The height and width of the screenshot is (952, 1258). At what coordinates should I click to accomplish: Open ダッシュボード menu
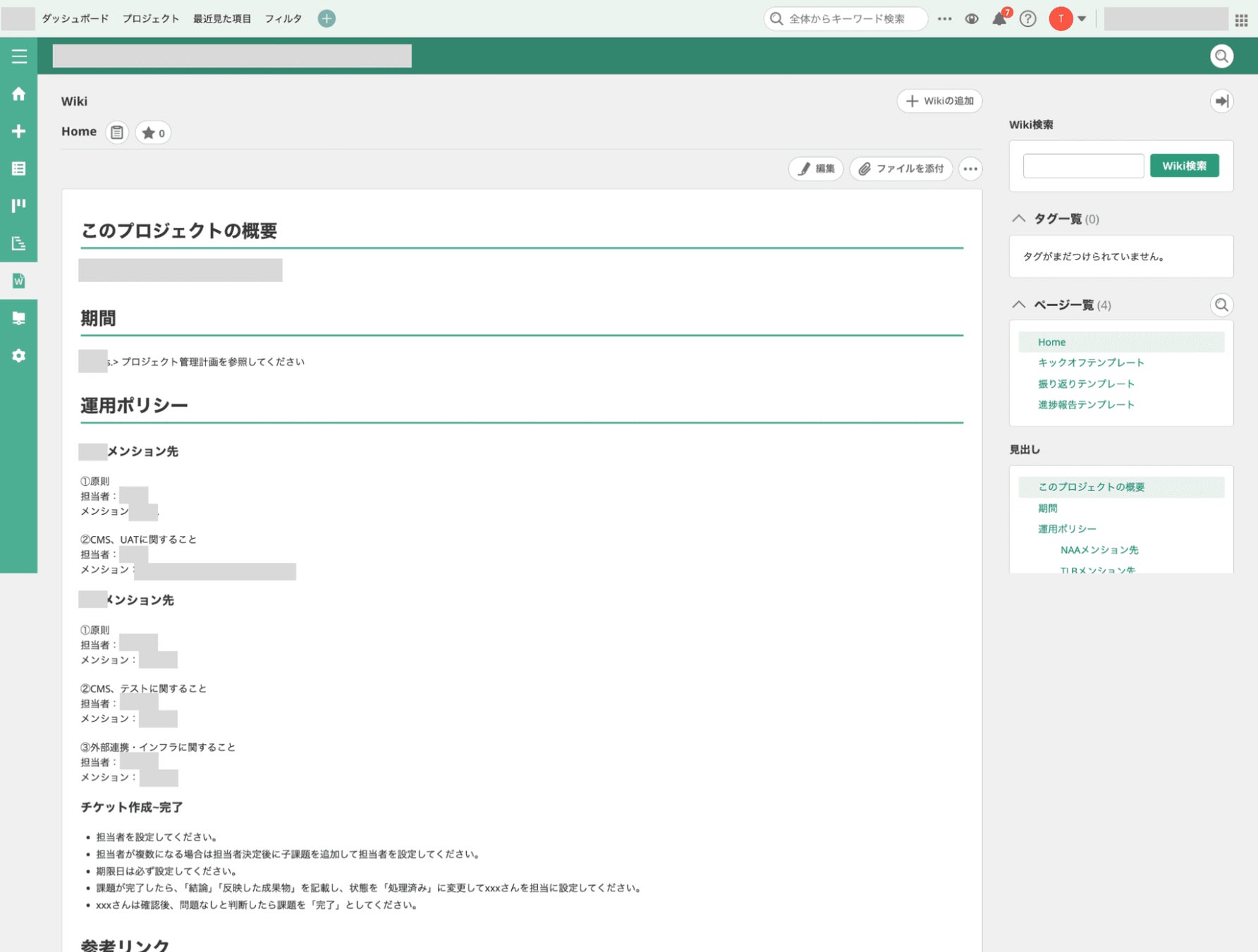75,18
